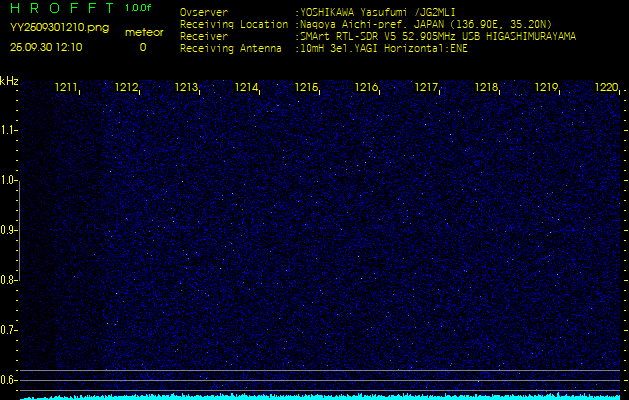Click the 1211 time marker
The width and height of the screenshot is (629, 400).
coord(67,88)
